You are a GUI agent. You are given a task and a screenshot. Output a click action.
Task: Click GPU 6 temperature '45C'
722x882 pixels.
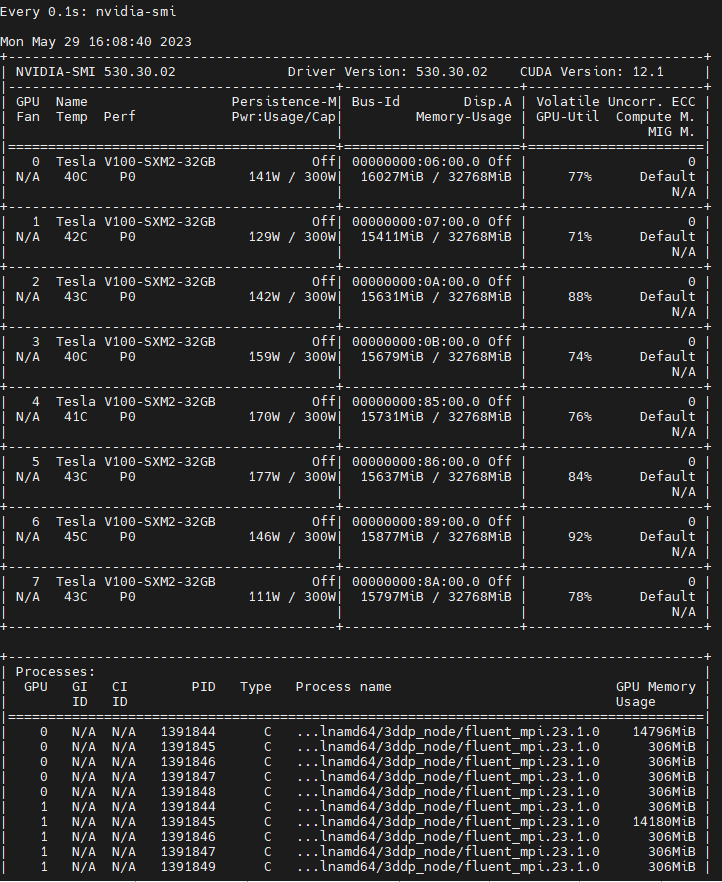click(76, 537)
